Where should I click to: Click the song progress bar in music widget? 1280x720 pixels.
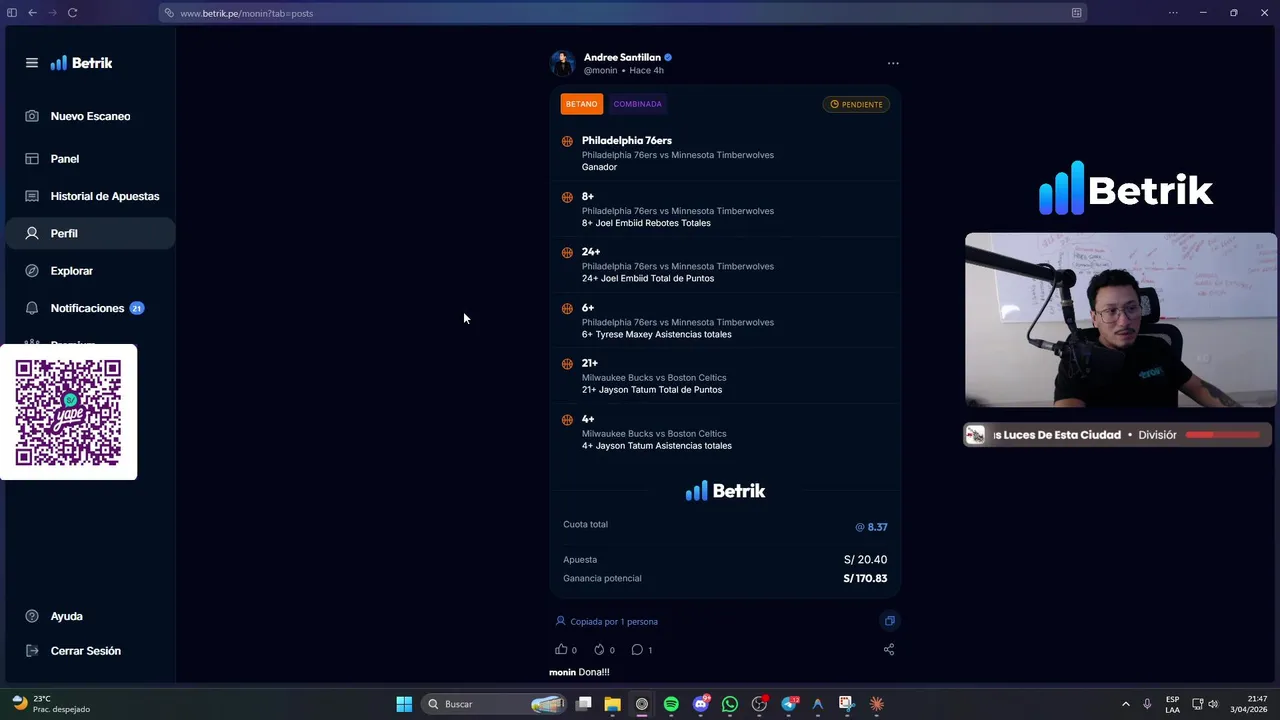[1223, 435]
